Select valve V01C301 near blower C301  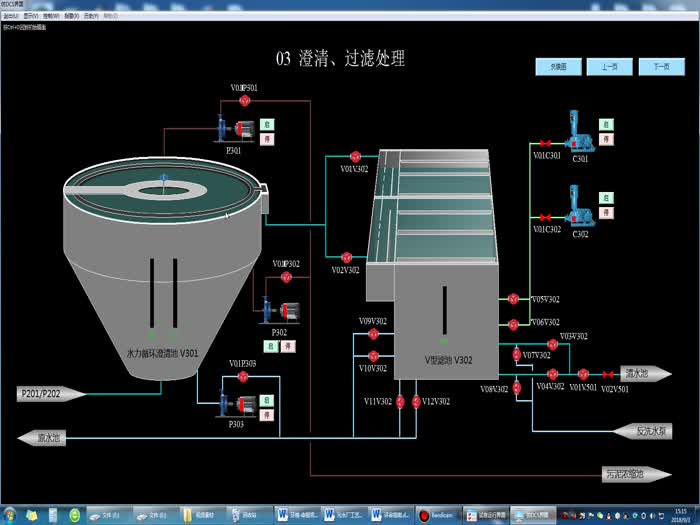[545, 142]
